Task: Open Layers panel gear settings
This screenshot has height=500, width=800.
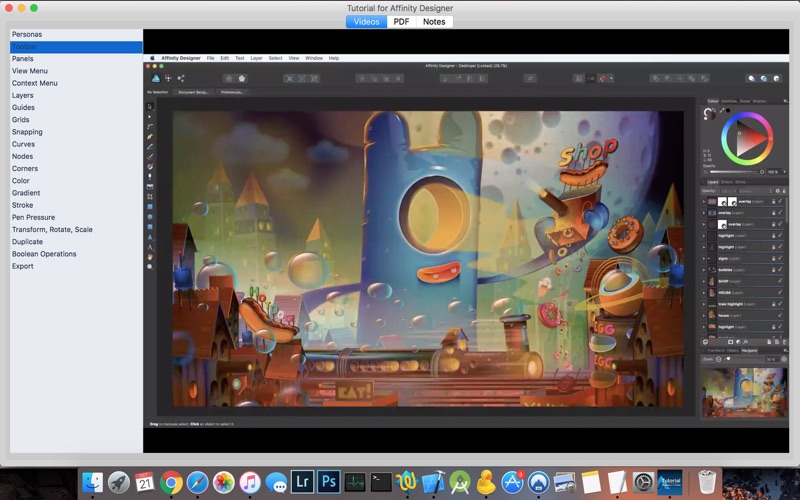Action: [778, 191]
